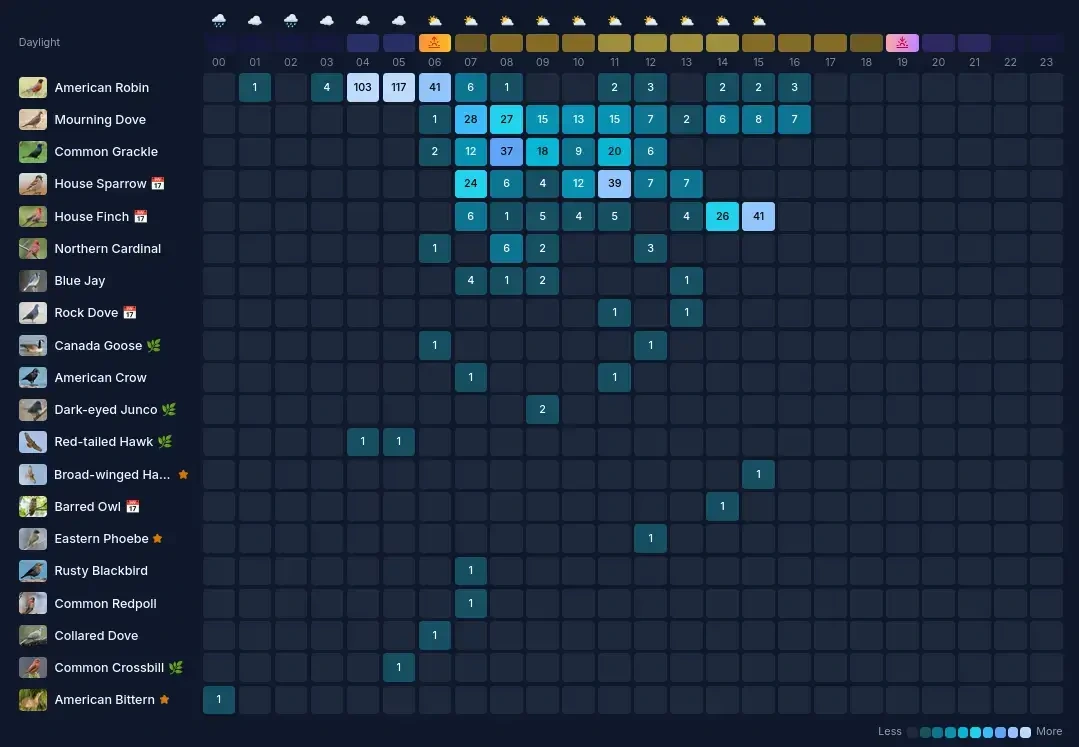Open the American Robin thumbnail image
Viewport: 1079px width, 747px height.
point(33,88)
